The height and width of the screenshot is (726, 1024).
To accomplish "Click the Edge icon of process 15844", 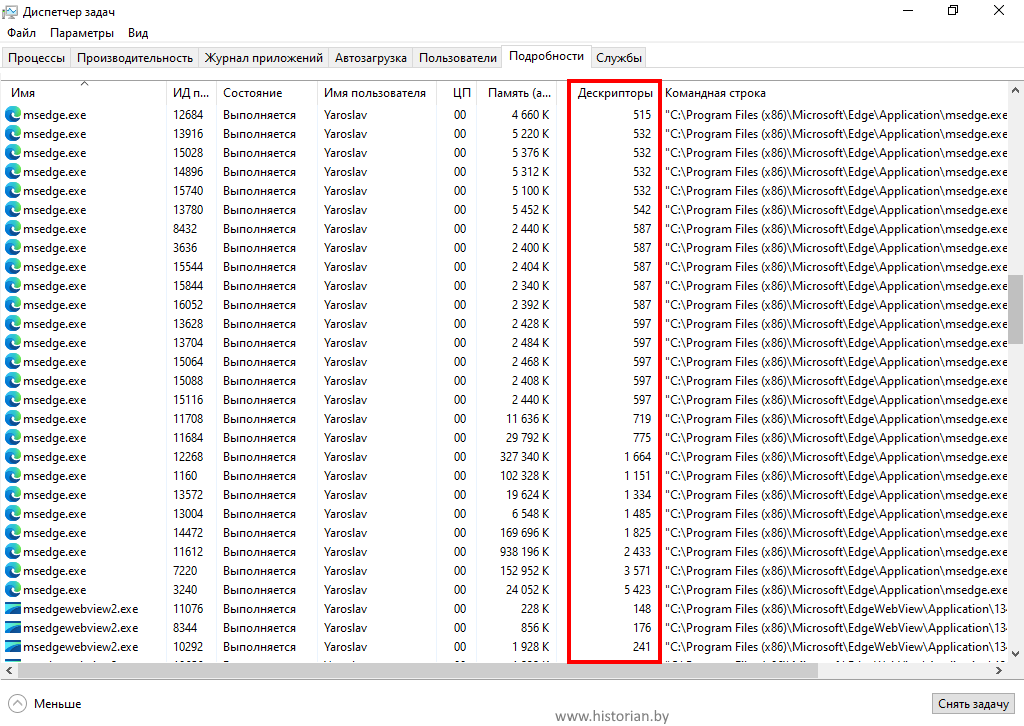I will pyautogui.click(x=13, y=285).
